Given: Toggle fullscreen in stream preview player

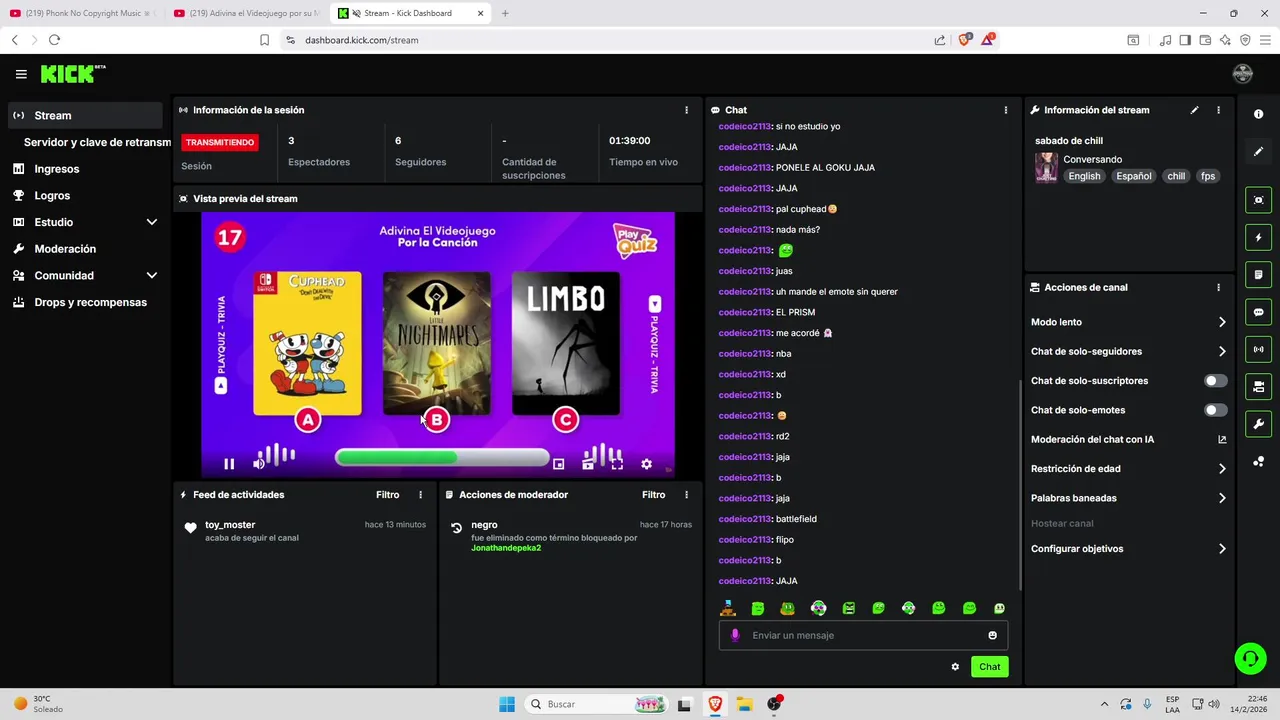Looking at the screenshot, I should pyautogui.click(x=617, y=464).
